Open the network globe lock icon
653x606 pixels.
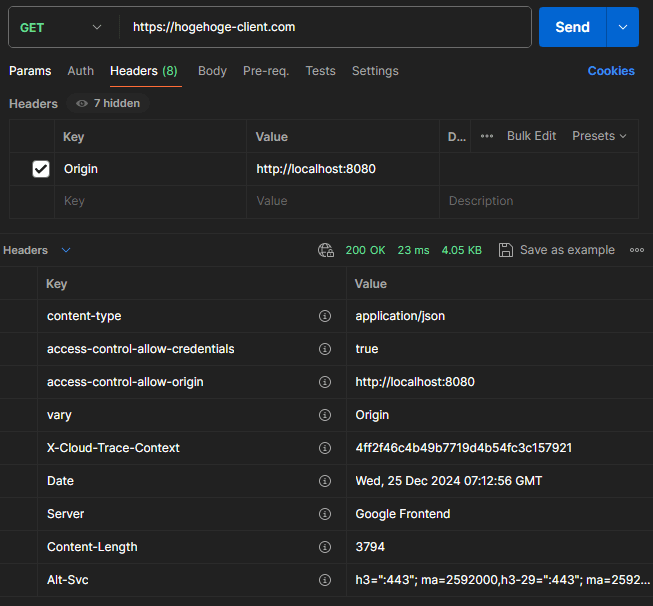[x=326, y=250]
